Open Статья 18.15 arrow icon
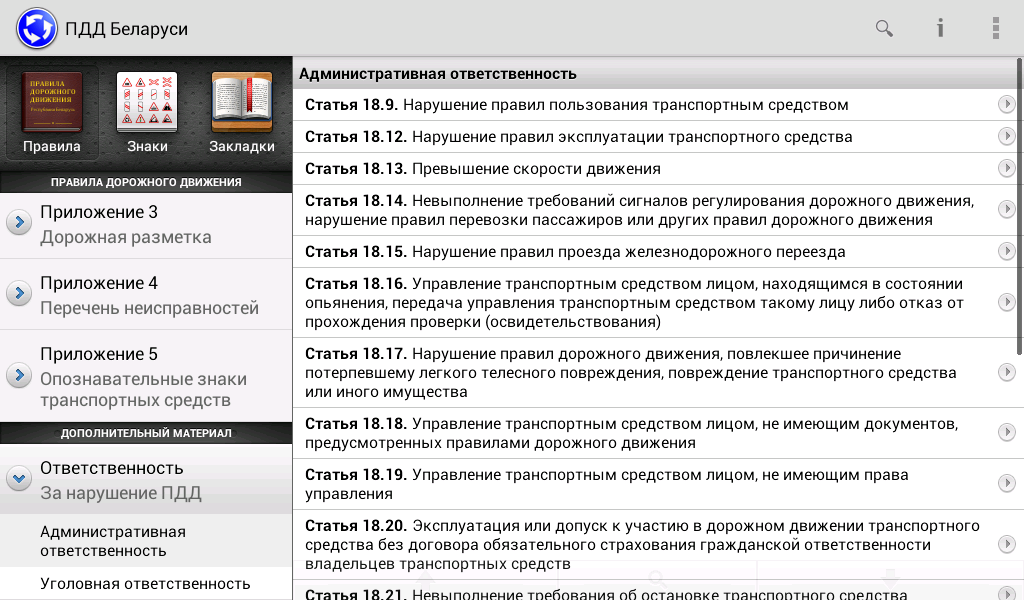 click(1006, 251)
